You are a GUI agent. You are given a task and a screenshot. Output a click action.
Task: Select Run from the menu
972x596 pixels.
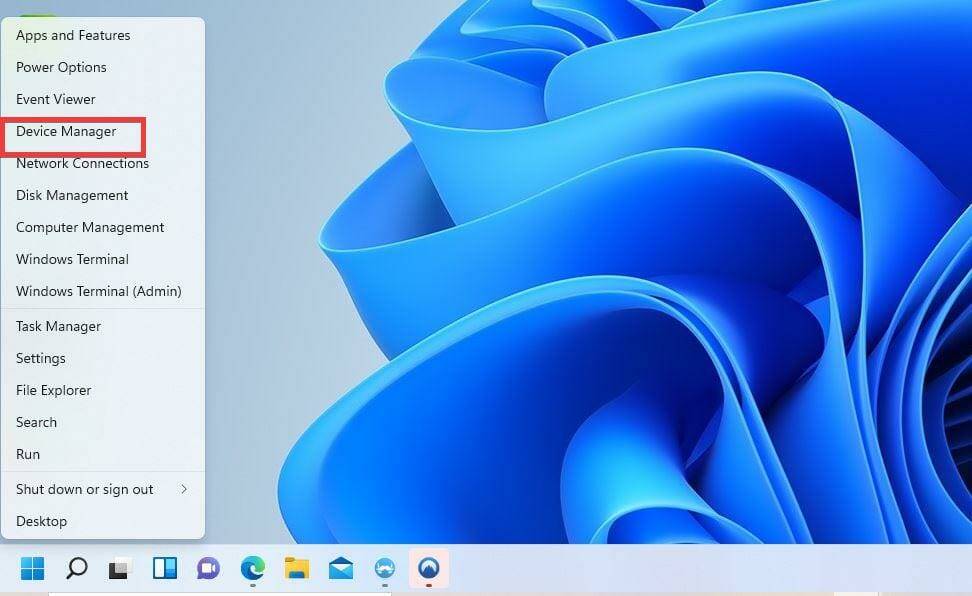[27, 454]
